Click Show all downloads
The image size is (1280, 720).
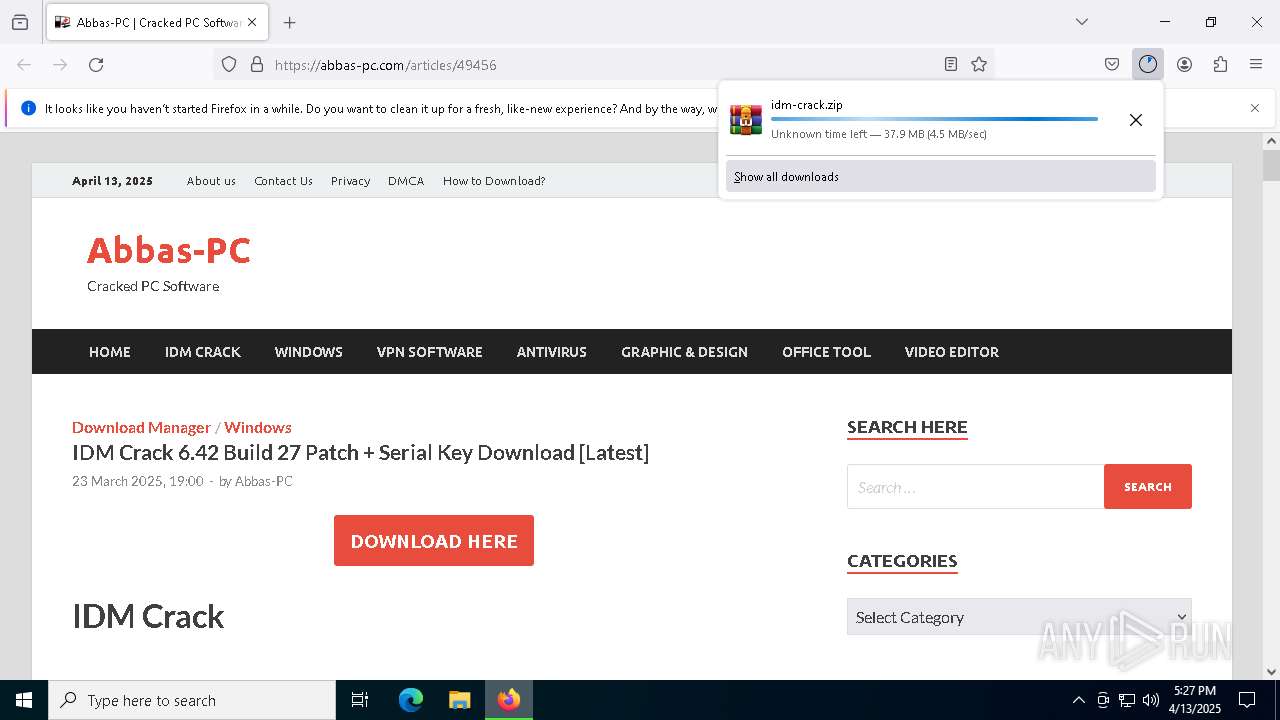941,177
